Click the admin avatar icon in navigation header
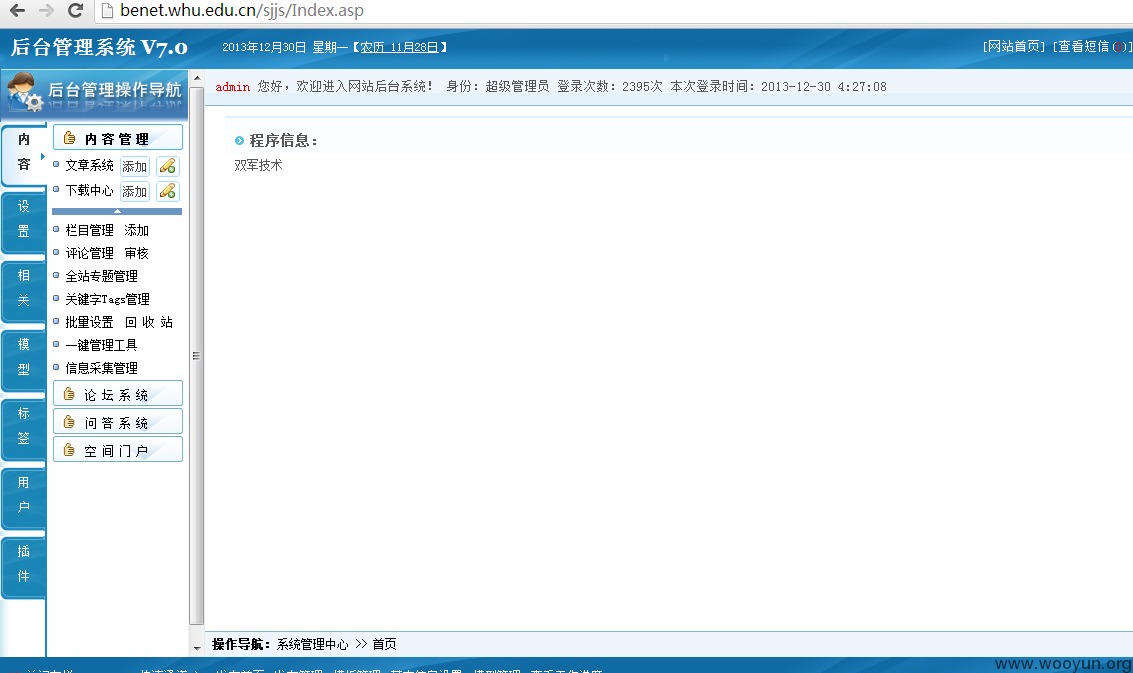 pos(24,92)
